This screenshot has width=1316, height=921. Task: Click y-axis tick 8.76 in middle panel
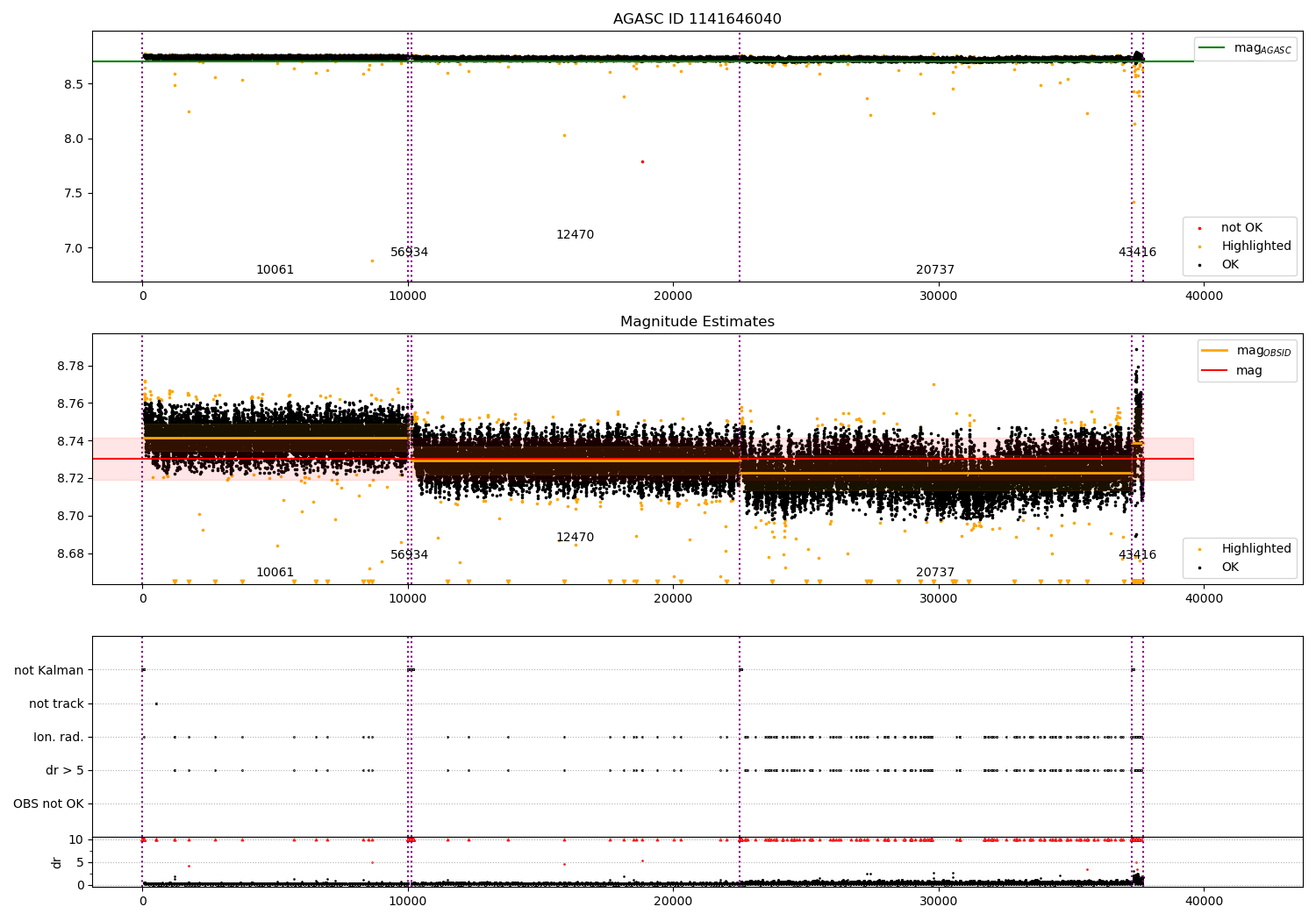click(x=70, y=404)
